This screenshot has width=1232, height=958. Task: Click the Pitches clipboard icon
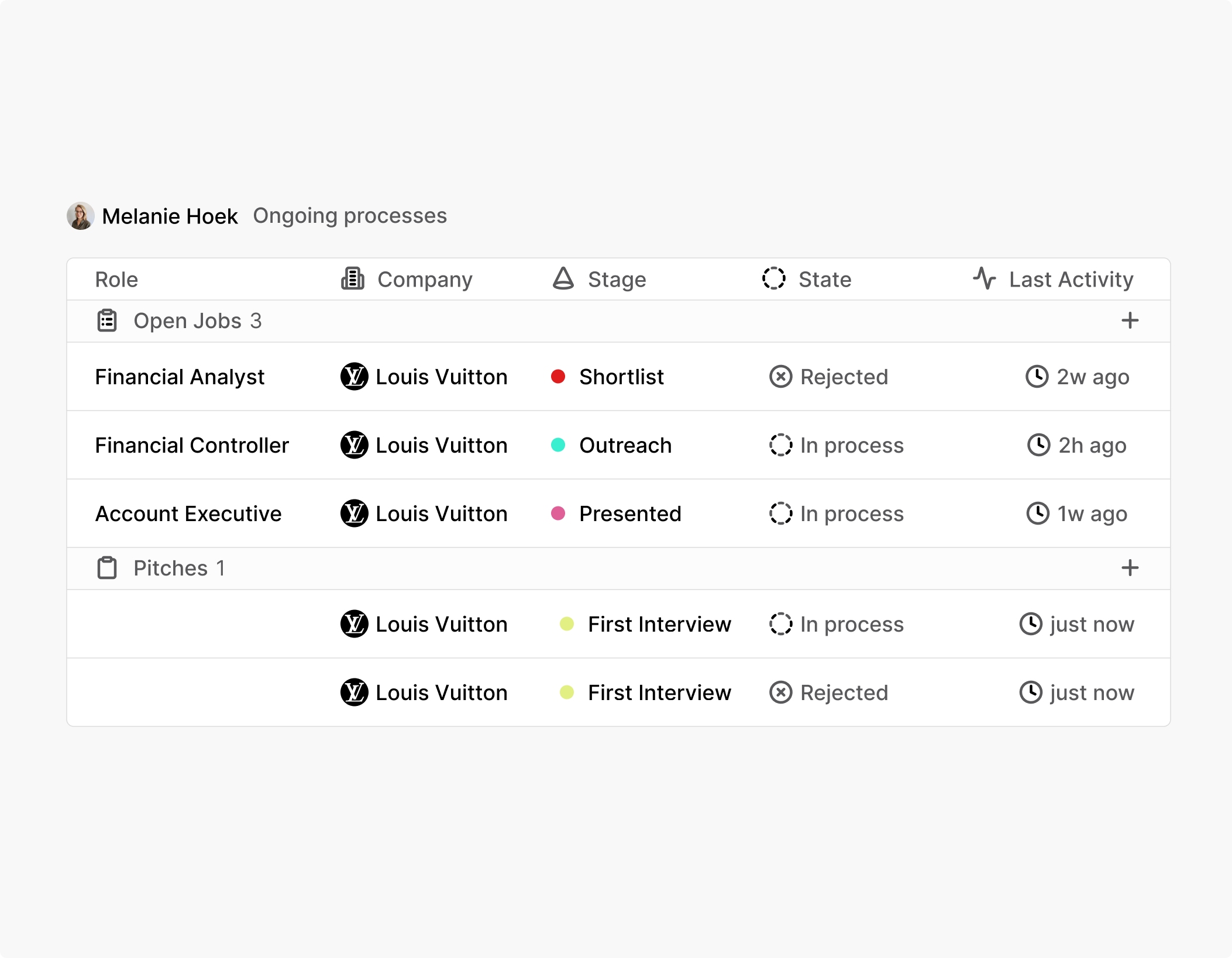pos(106,568)
